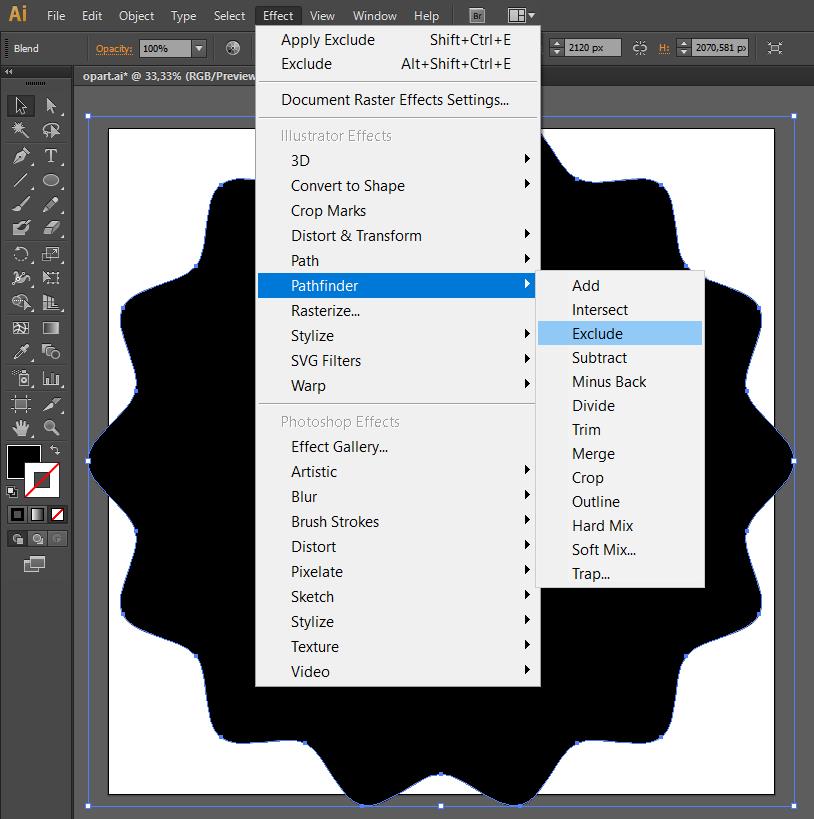Click the Opacity label link
The height and width of the screenshot is (819, 814).
pyautogui.click(x=115, y=48)
